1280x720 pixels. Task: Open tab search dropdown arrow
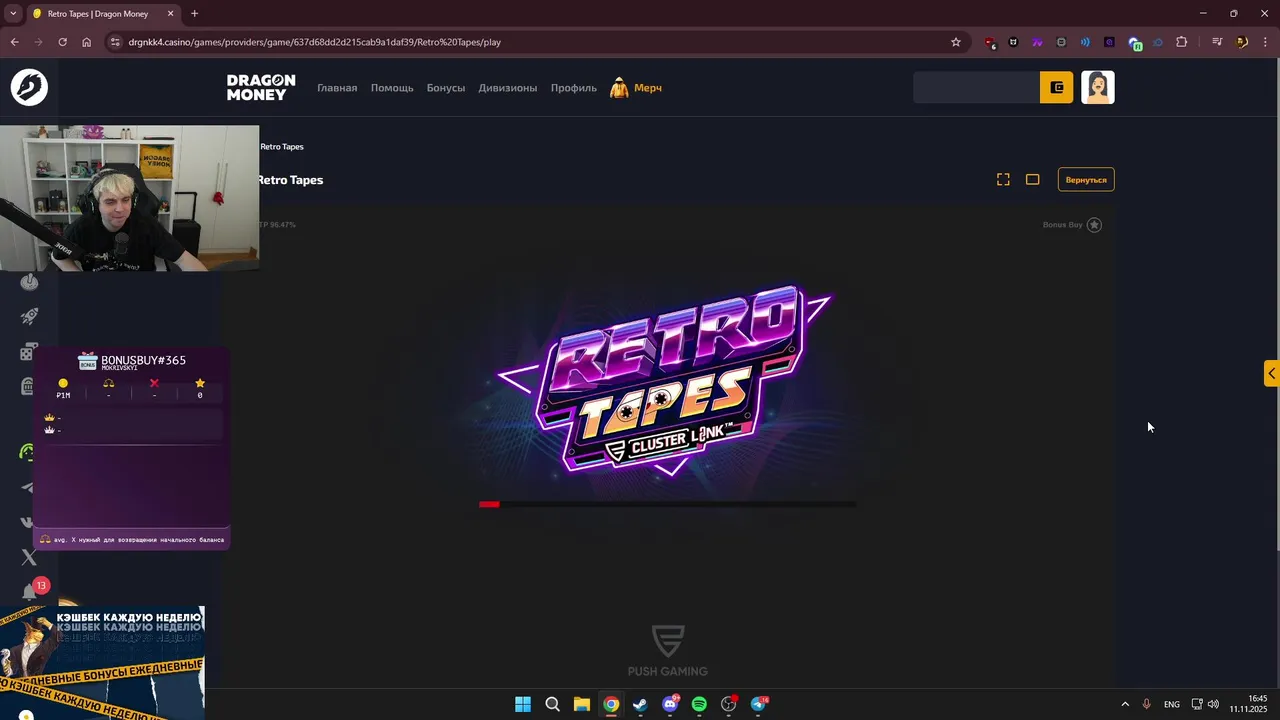click(13, 14)
